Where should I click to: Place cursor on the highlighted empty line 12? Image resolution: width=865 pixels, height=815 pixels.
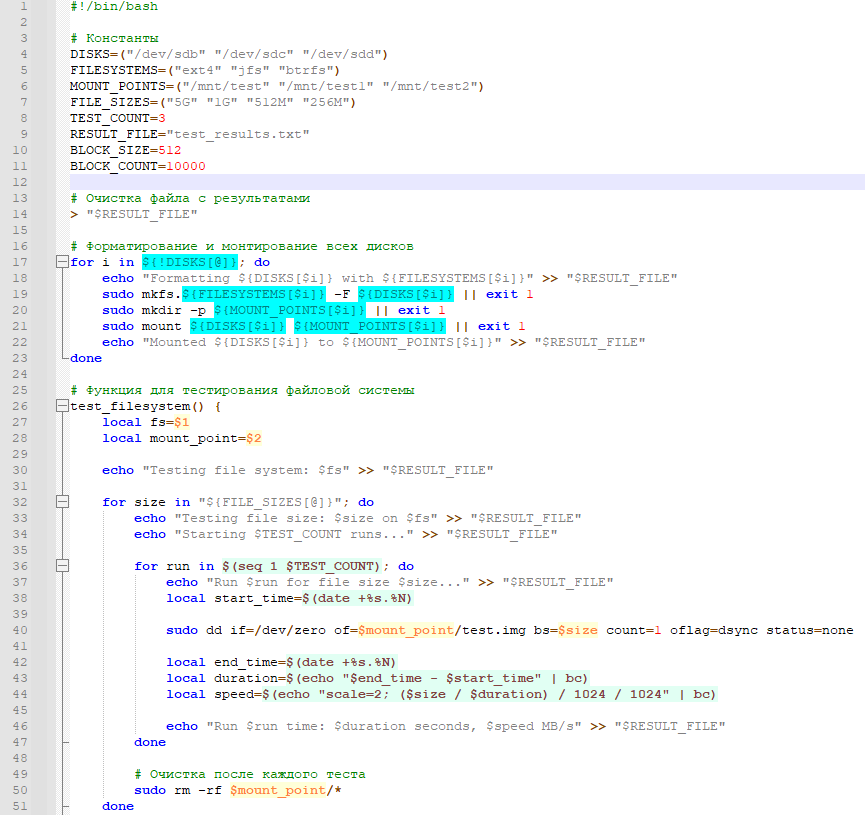(x=467, y=182)
